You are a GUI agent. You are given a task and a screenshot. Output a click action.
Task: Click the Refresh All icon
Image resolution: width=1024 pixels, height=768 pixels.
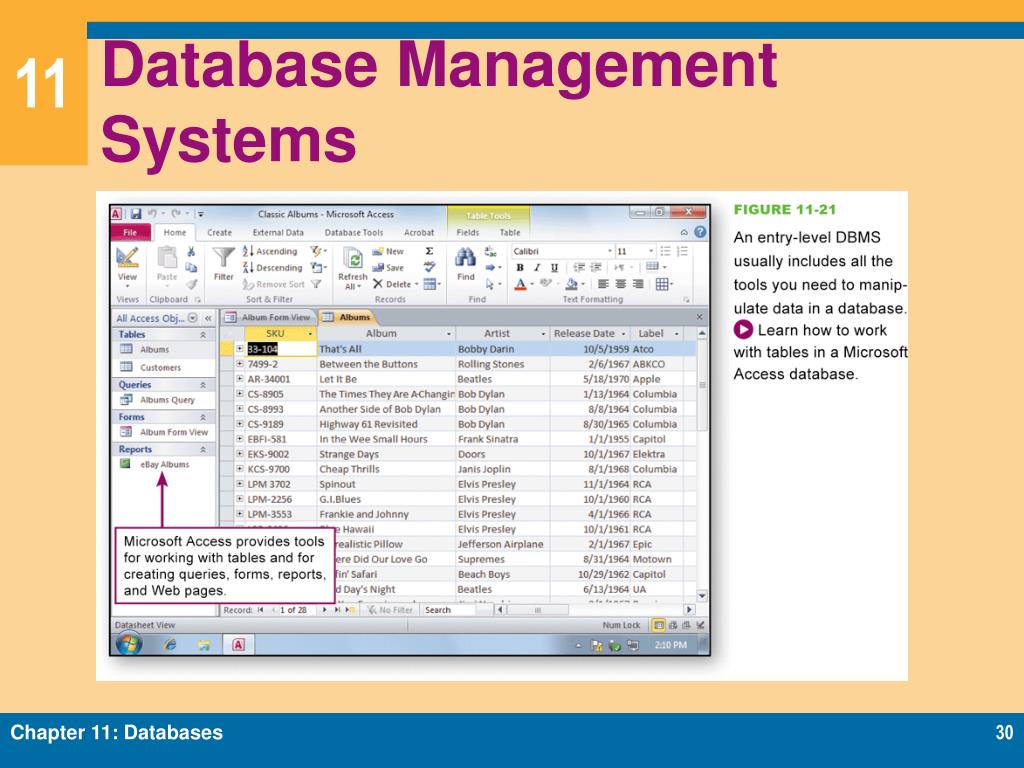click(353, 259)
